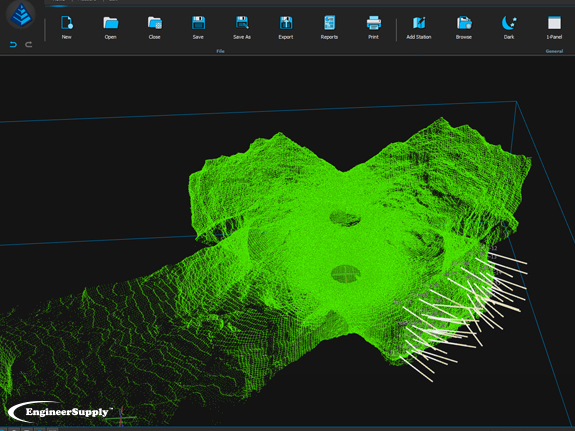Close the current project via Close icon
This screenshot has height=431, width=575.
[154, 27]
